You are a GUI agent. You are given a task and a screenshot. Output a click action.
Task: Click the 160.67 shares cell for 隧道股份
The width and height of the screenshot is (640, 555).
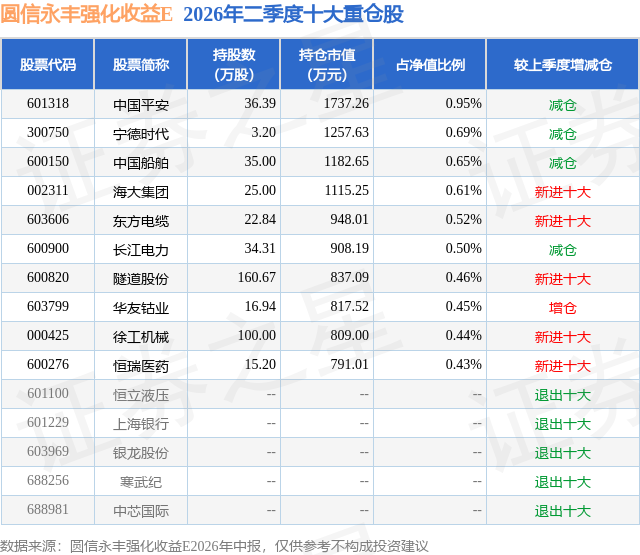(x=257, y=278)
